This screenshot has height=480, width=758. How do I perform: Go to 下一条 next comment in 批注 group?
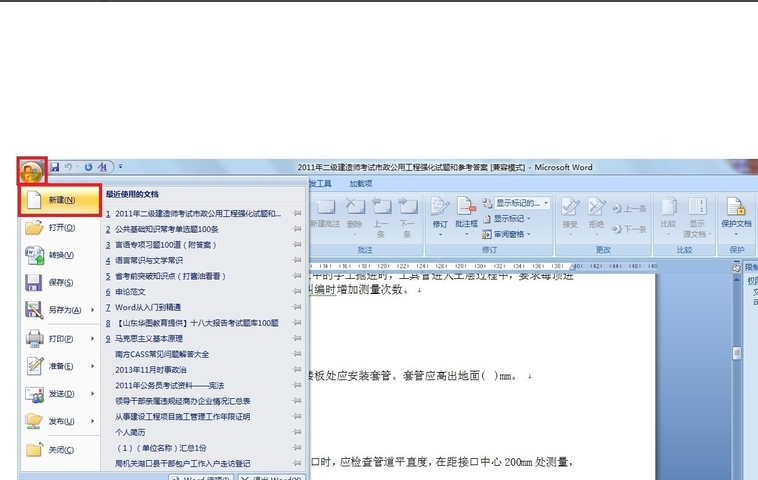click(407, 218)
